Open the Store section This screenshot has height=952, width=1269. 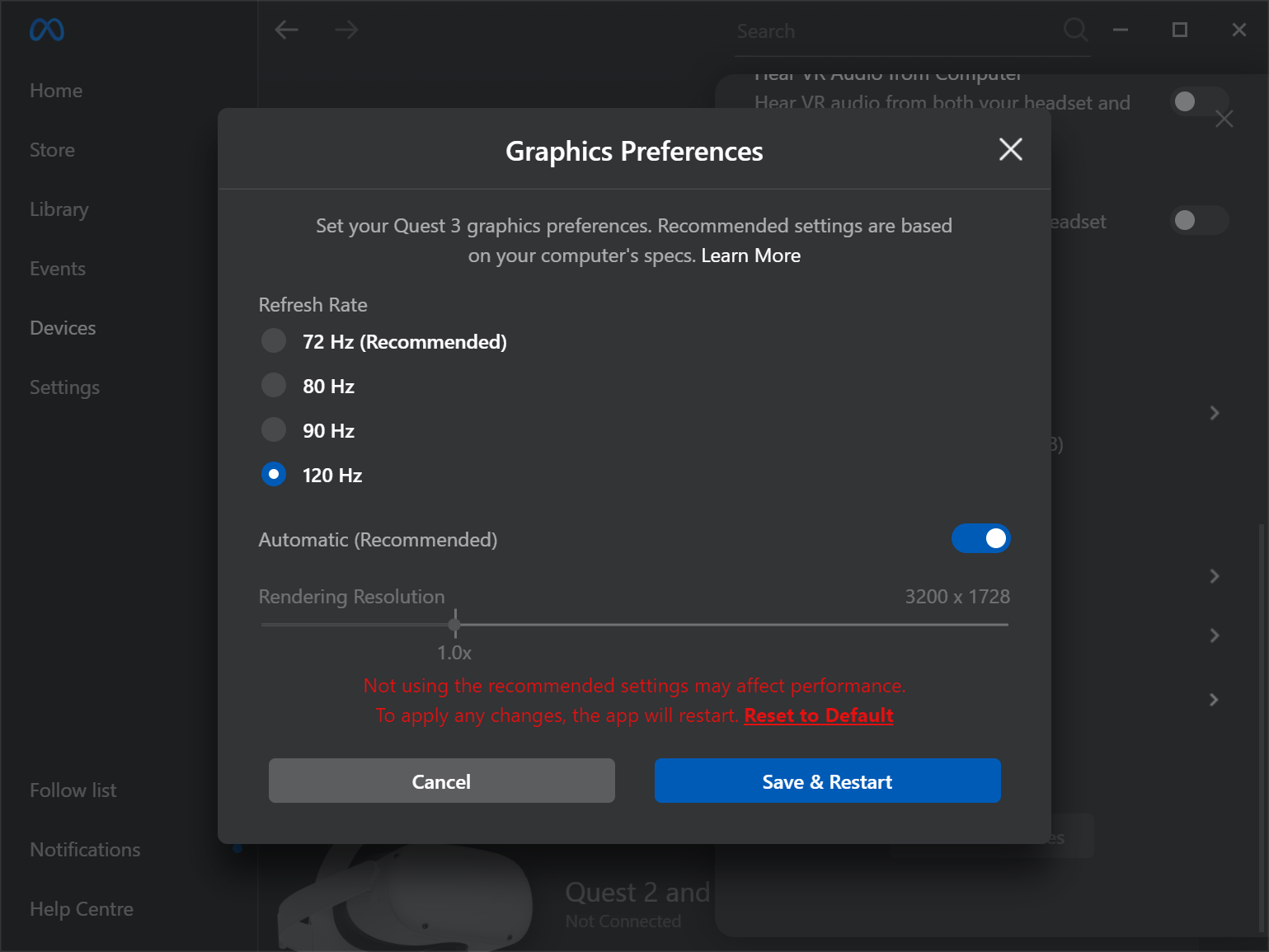pos(52,149)
